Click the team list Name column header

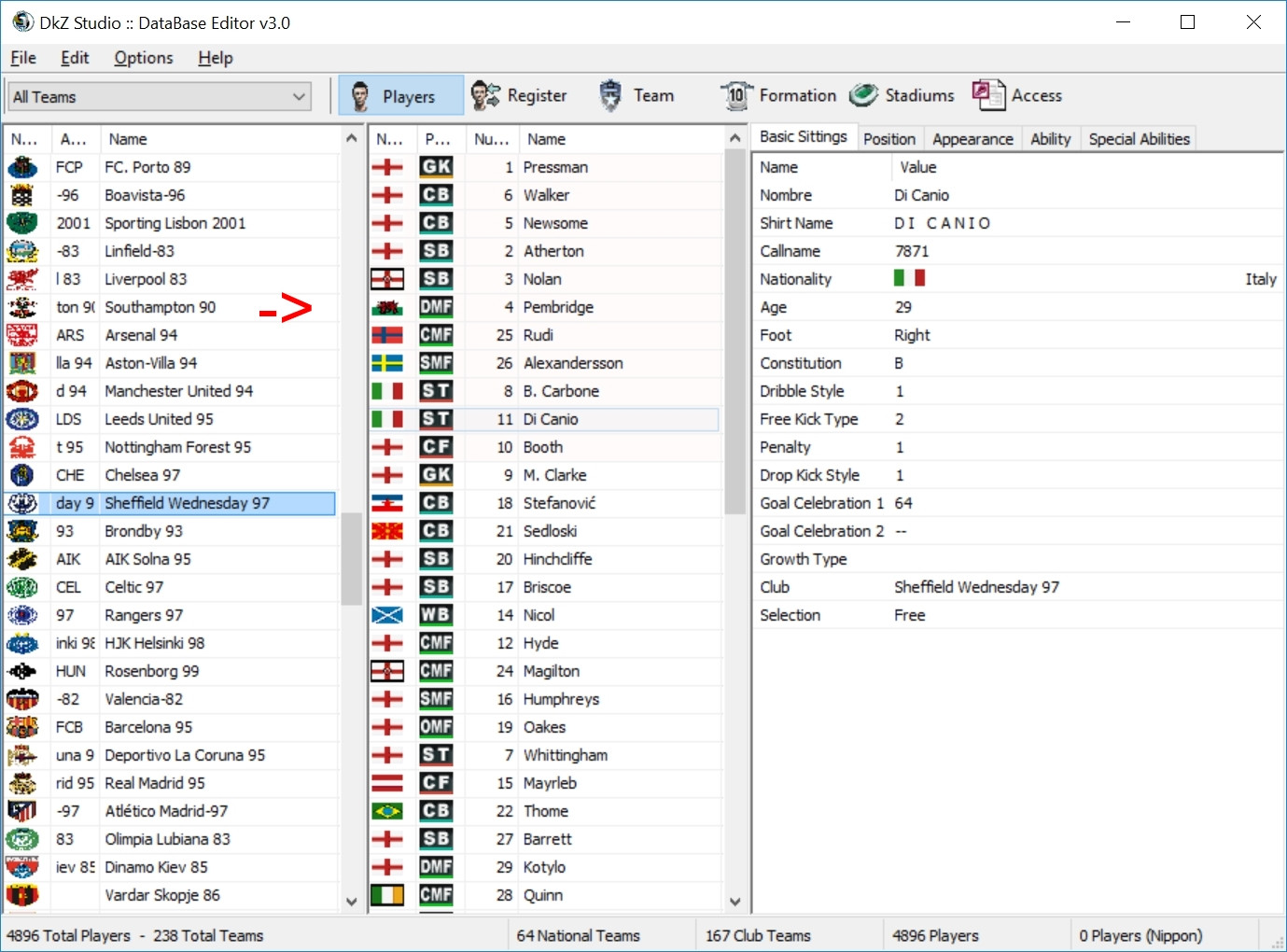(x=220, y=139)
